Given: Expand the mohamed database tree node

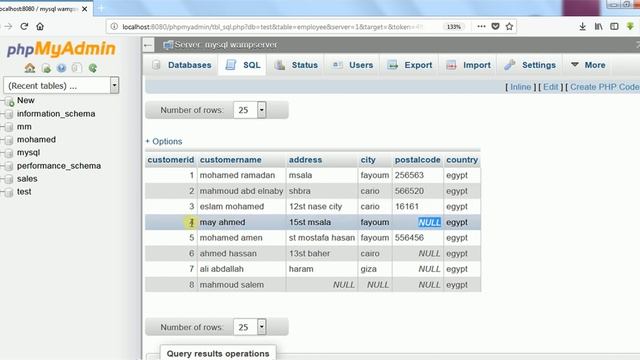Looking at the screenshot, I should [x=2, y=140].
